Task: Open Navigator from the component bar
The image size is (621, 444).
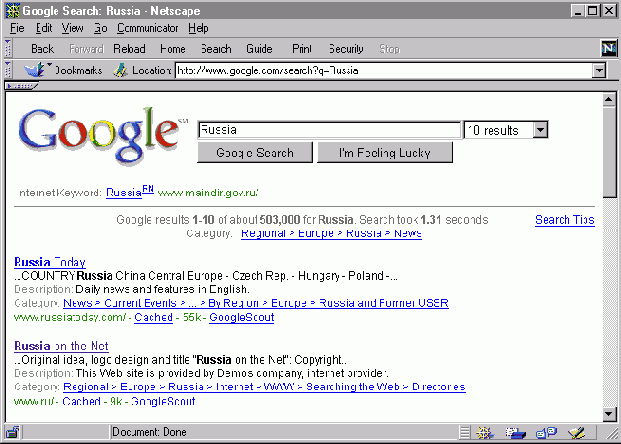Action: 485,432
